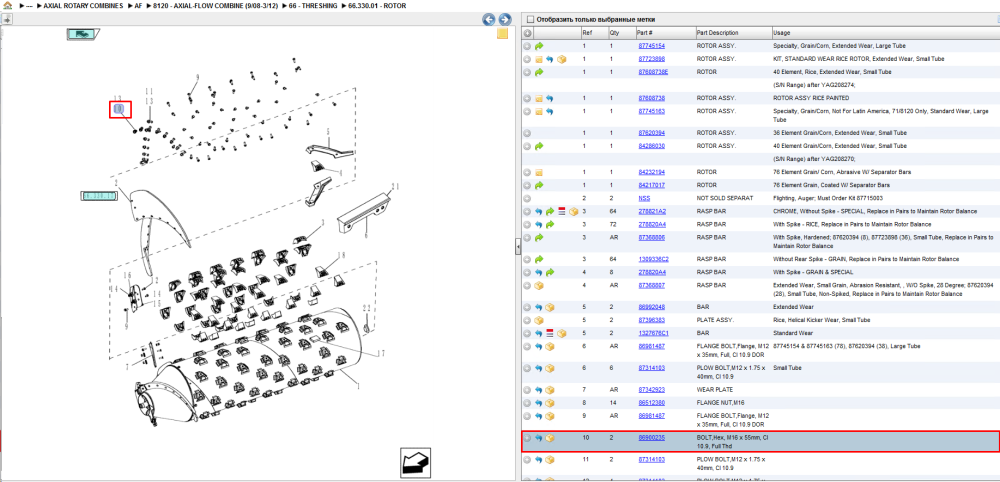This screenshot has width=1000, height=482.
Task: Select highlighted callout 10 on the diagram
Action: [x=120, y=110]
